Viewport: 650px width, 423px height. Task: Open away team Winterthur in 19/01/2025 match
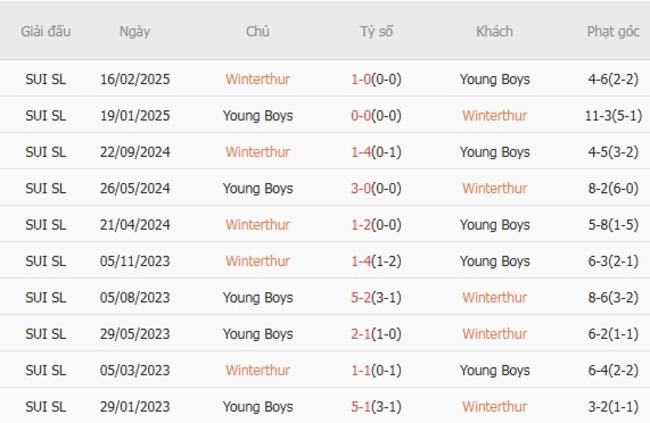pyautogui.click(x=494, y=115)
